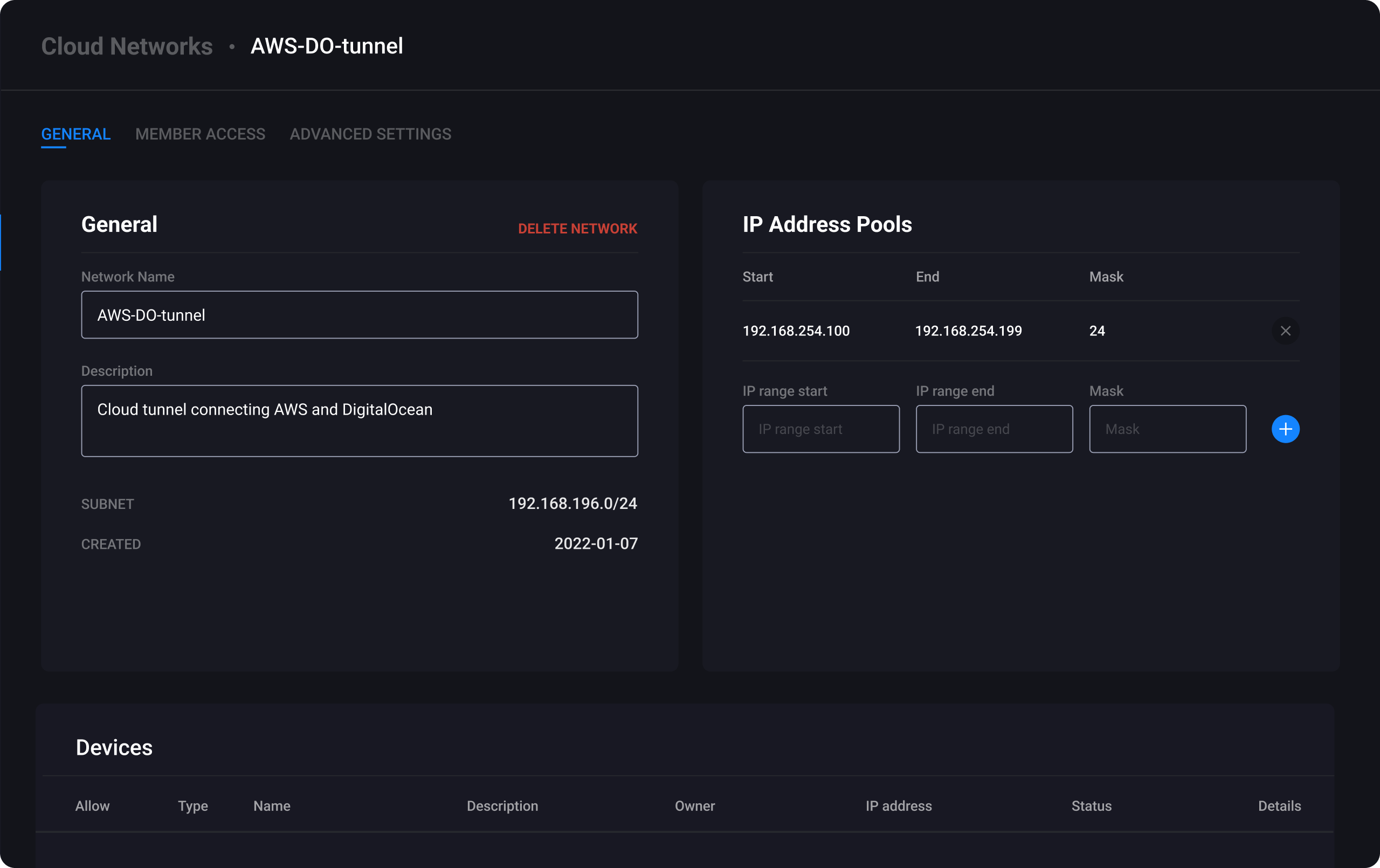
Task: Click the Devices section heading
Action: [114, 748]
